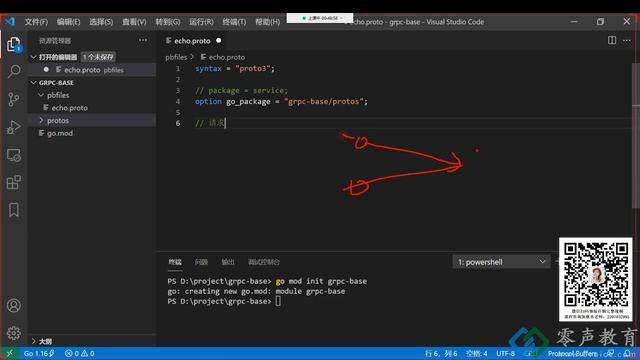Open the 帮助(H) menu
The image size is (640, 360).
[x=268, y=22]
